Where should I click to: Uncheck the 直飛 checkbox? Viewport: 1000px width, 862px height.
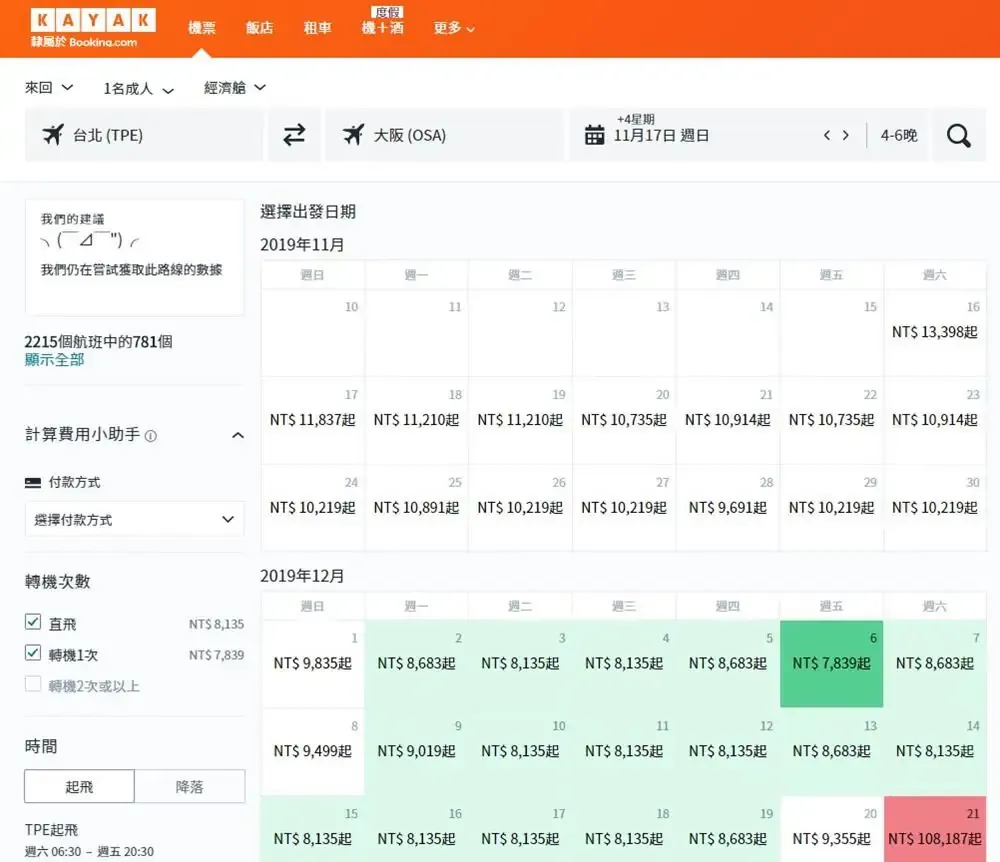pyautogui.click(x=33, y=623)
